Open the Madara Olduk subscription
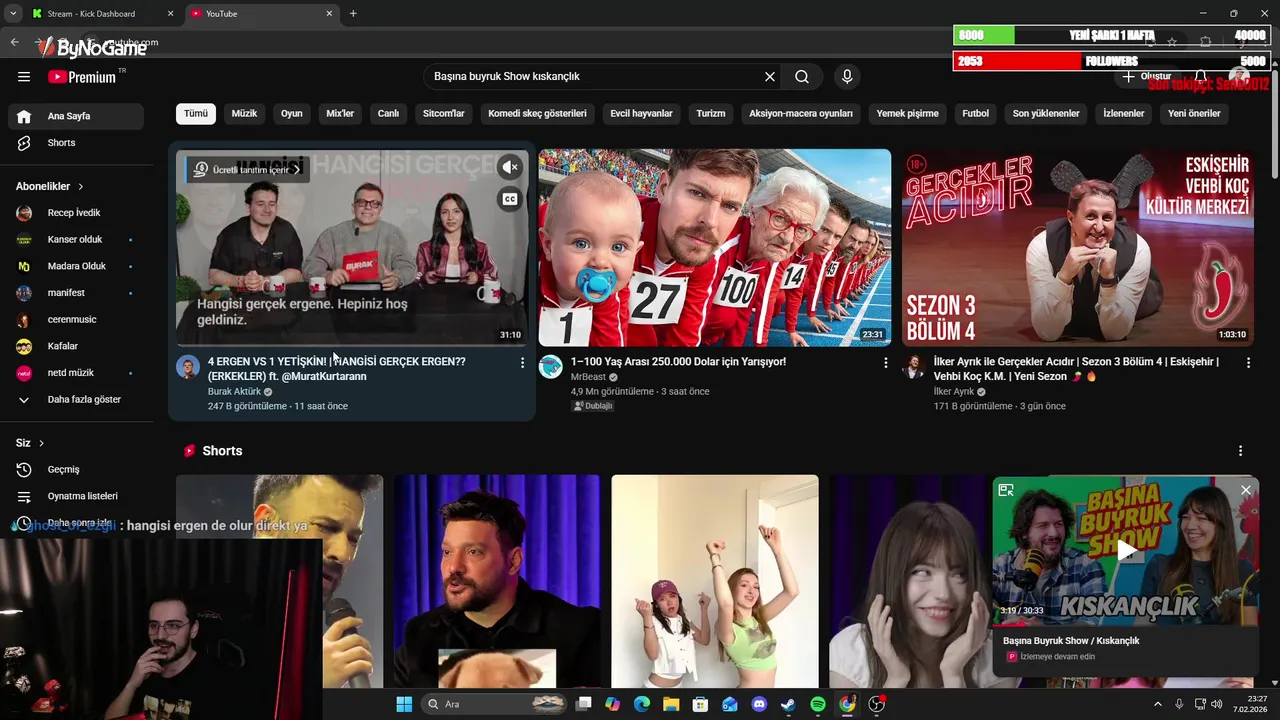 (x=76, y=266)
